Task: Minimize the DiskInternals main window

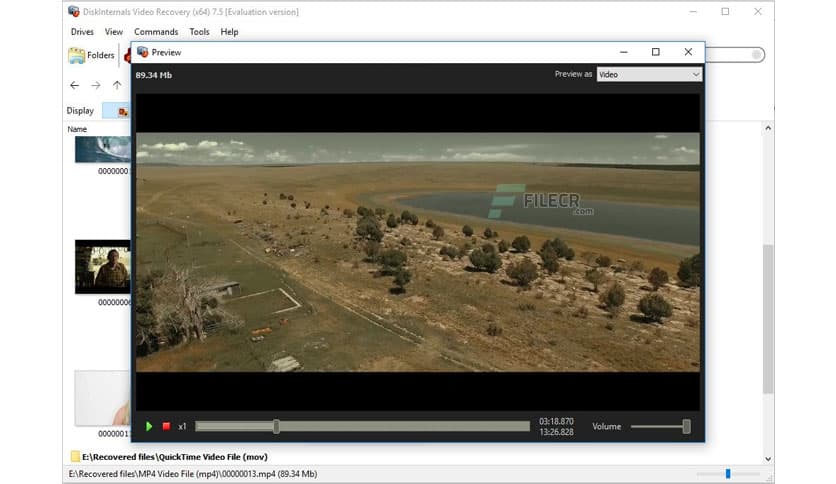Action: pos(693,12)
